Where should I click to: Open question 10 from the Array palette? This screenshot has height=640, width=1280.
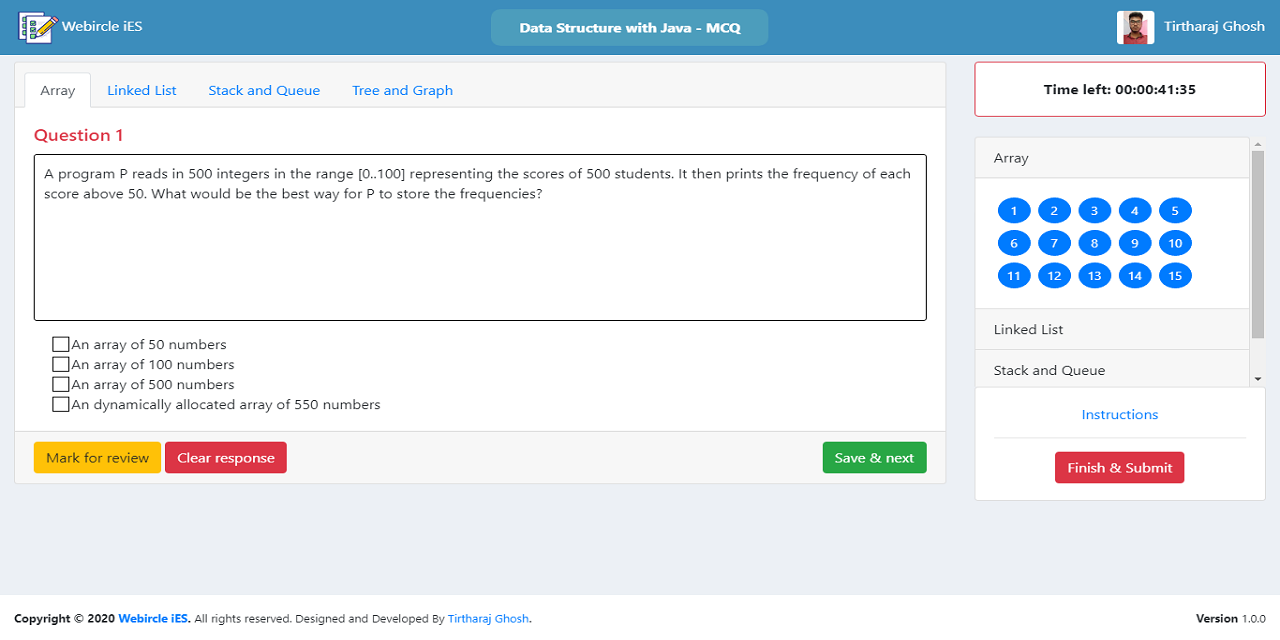[1175, 242]
